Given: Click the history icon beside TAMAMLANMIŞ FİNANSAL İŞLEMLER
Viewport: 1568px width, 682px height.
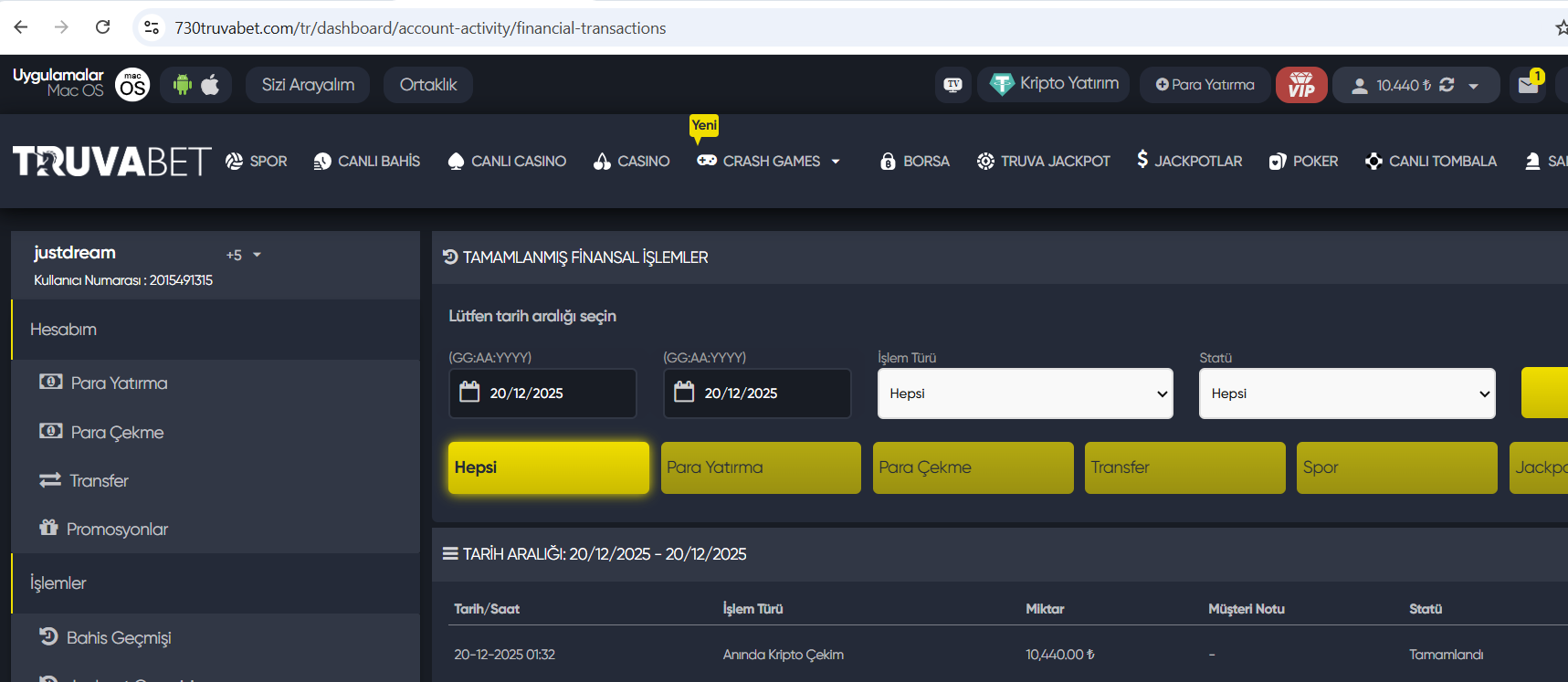Looking at the screenshot, I should [x=450, y=257].
